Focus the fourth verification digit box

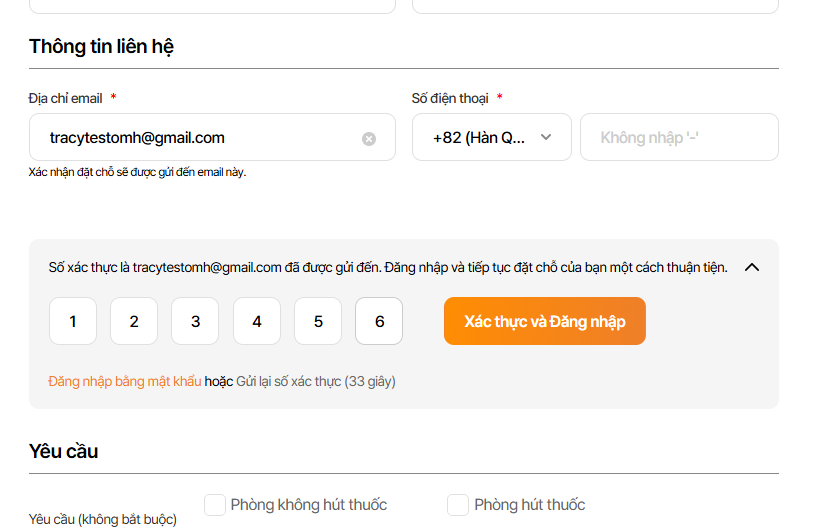257,322
